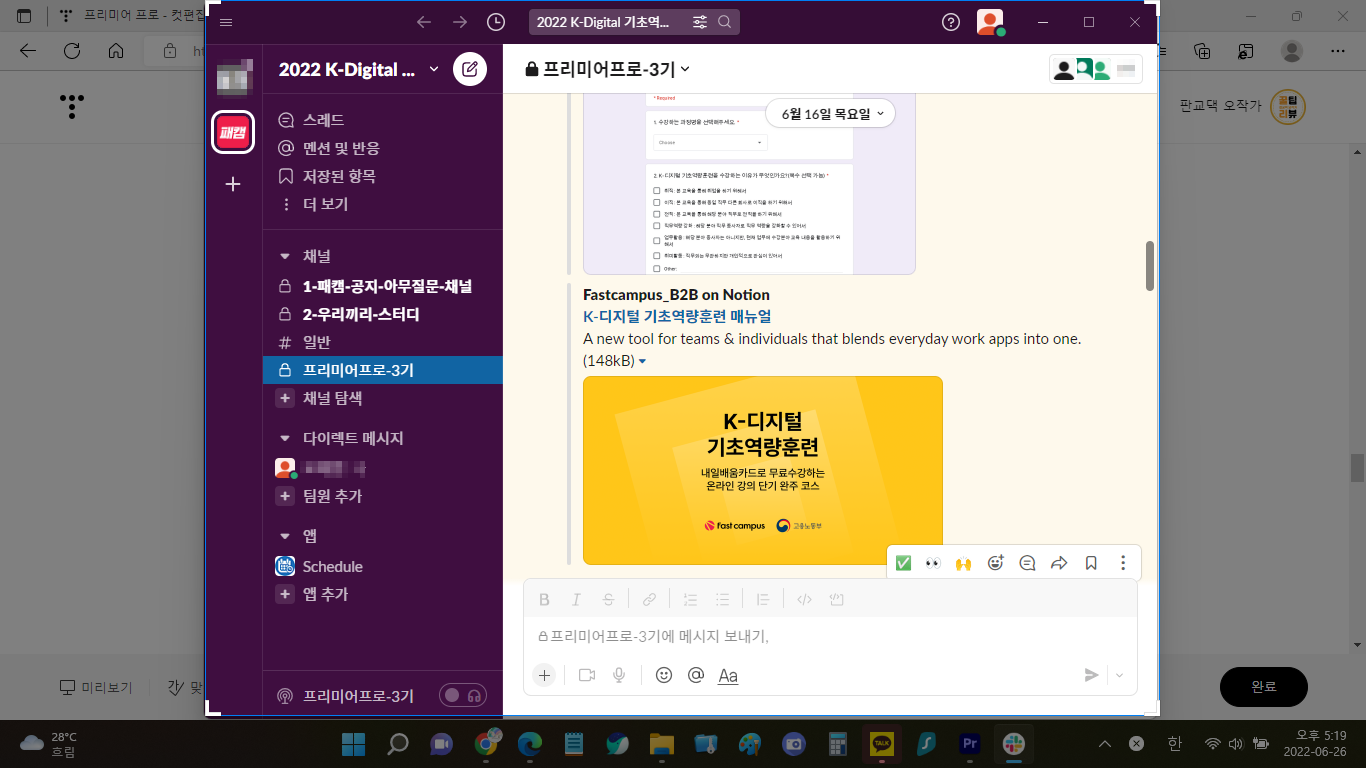Share the message with forward arrow

pos(1059,563)
